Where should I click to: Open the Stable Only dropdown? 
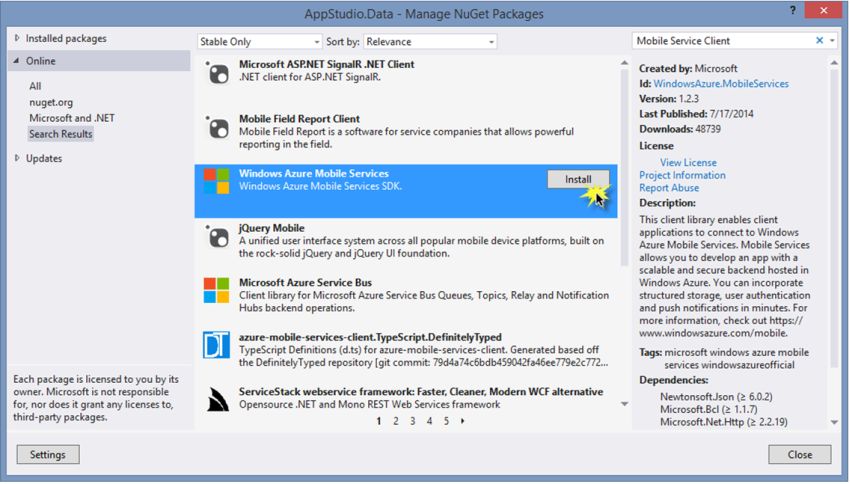pyautogui.click(x=259, y=42)
